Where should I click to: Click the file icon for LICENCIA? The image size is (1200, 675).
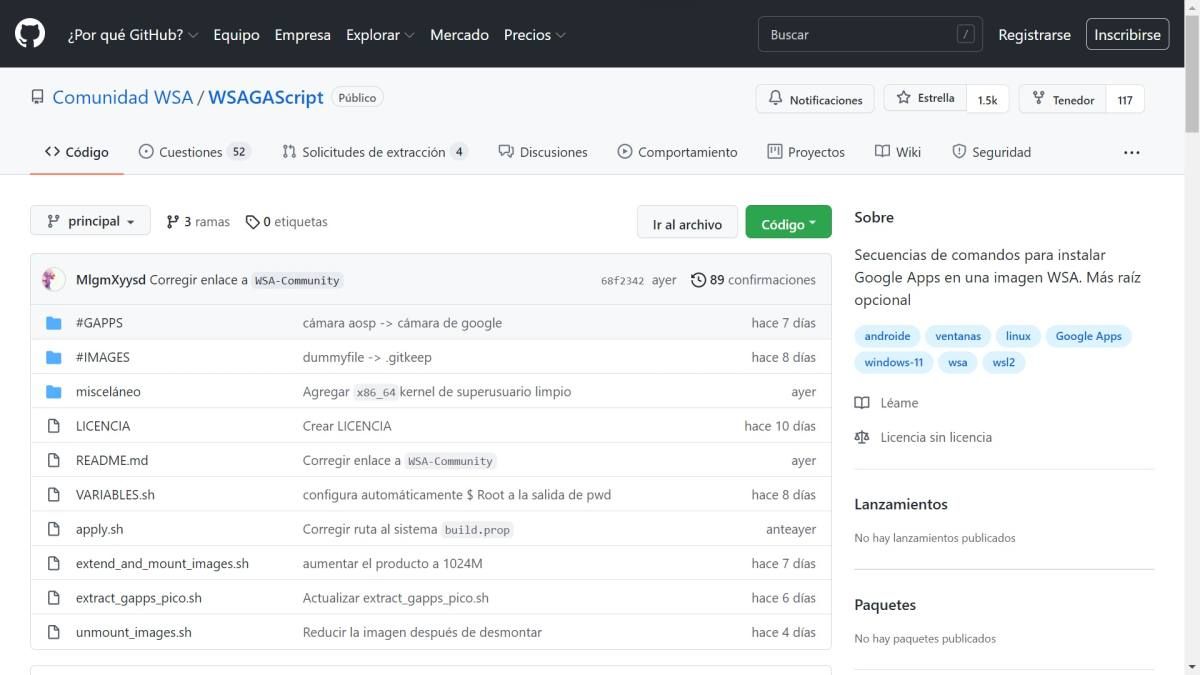[x=54, y=426]
